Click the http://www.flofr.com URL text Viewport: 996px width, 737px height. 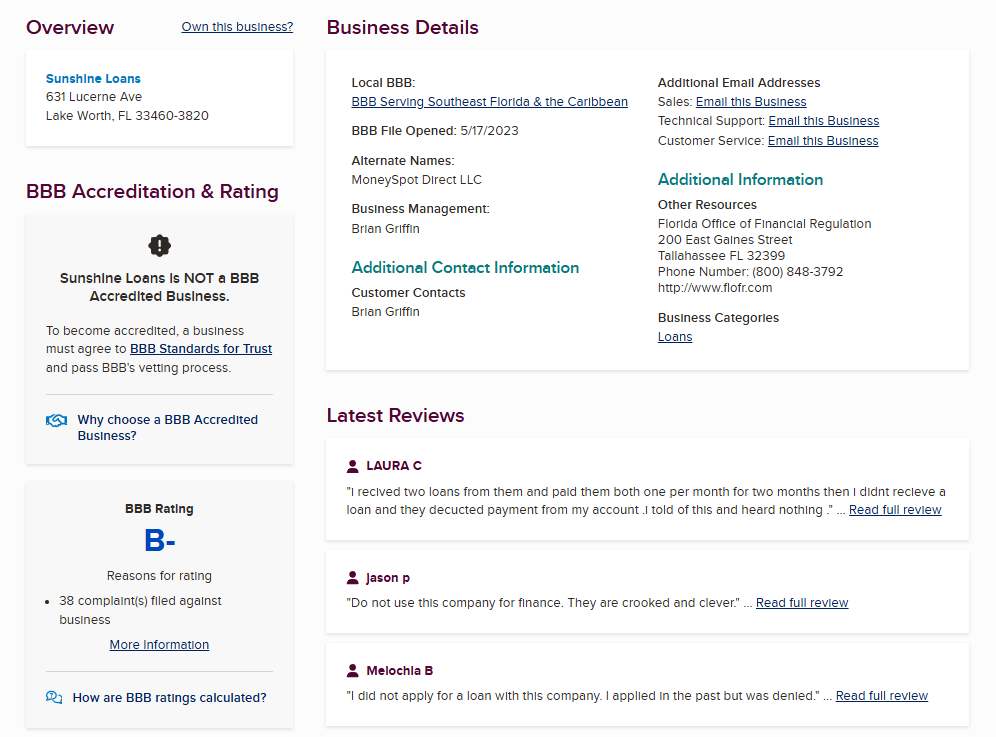715,287
